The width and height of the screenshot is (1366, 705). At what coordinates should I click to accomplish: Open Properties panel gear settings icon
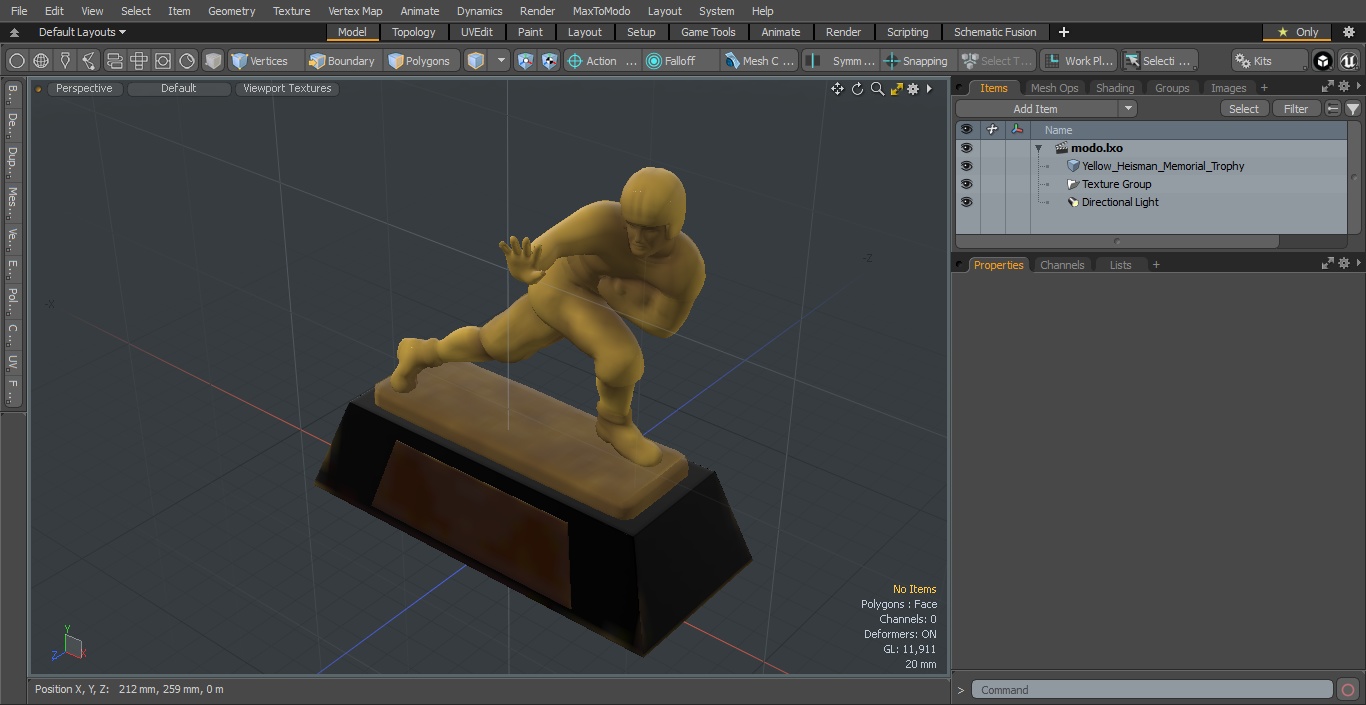click(x=1343, y=263)
